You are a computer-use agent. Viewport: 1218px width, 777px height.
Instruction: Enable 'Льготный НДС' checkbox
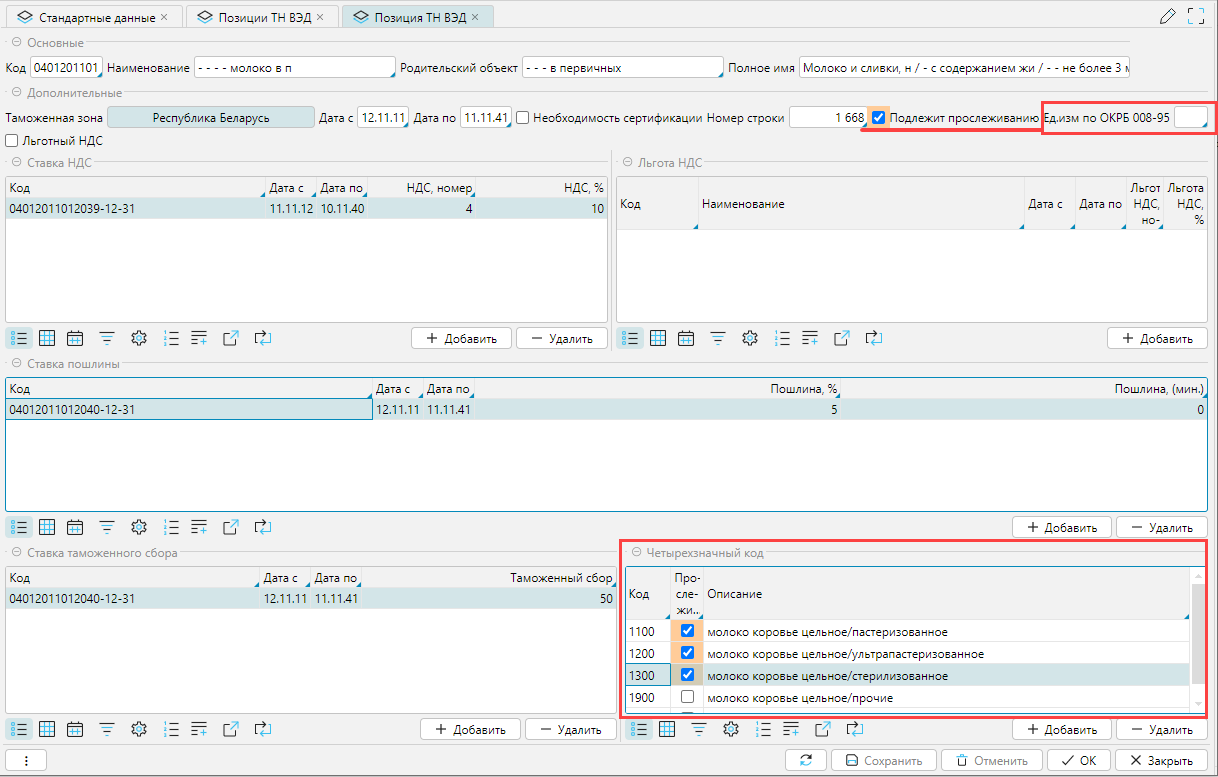12,141
